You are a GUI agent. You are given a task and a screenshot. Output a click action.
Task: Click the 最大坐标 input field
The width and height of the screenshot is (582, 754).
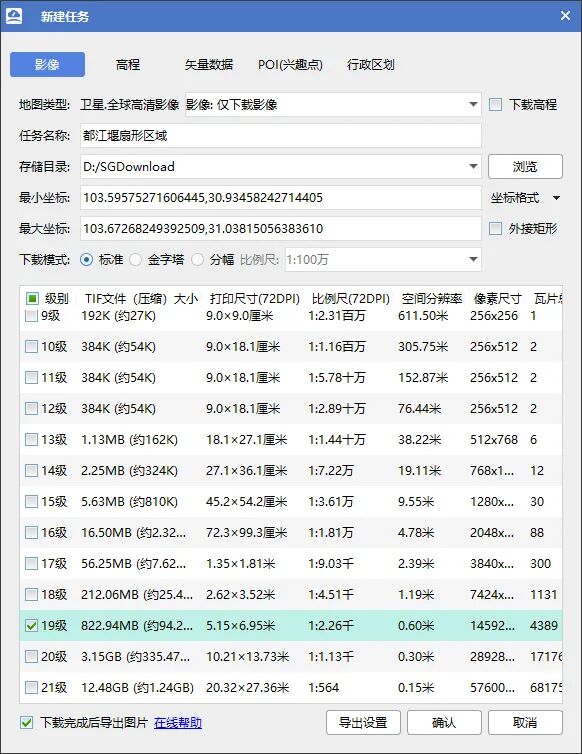click(281, 228)
